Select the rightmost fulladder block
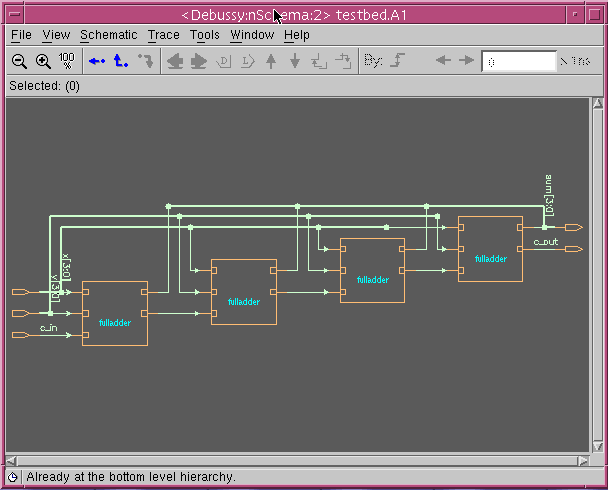The width and height of the screenshot is (608, 490). [491, 249]
